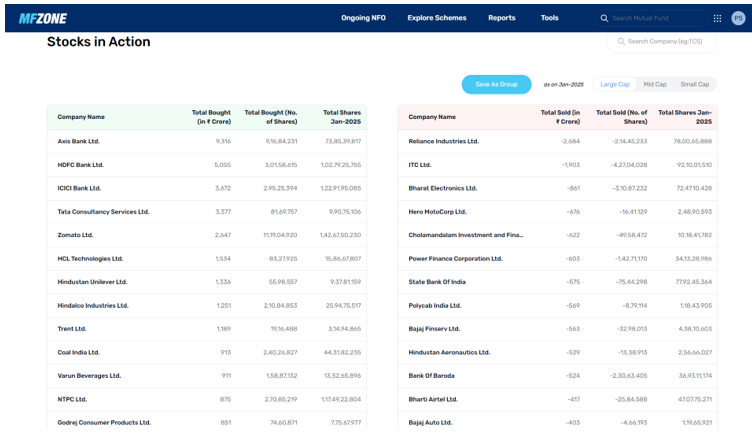Click Cholamandalam Investment and Fina... row

point(557,235)
